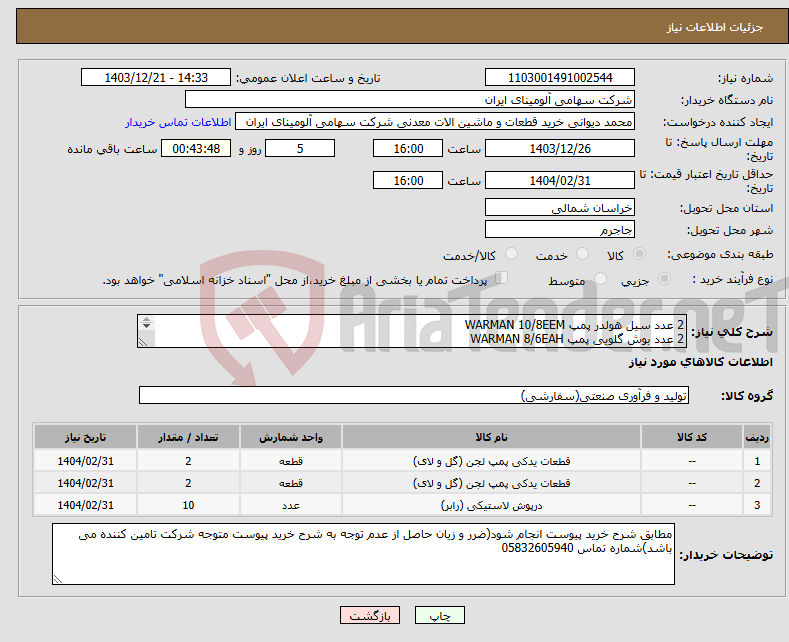Click the requester field محمد دیوانی
This screenshot has width=789, height=642.
coord(435,122)
